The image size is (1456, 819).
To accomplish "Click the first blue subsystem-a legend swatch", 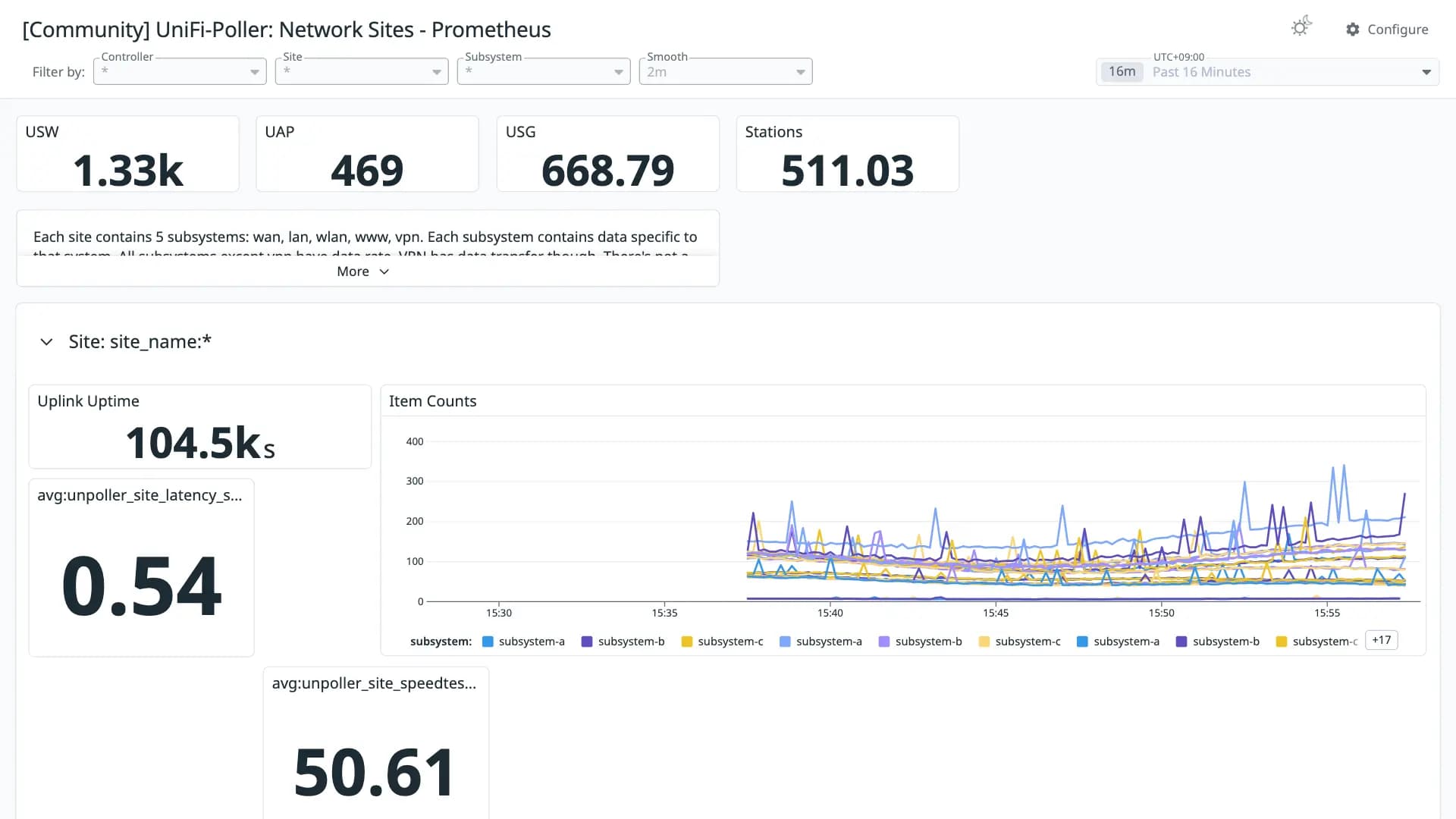I will pos(488,642).
